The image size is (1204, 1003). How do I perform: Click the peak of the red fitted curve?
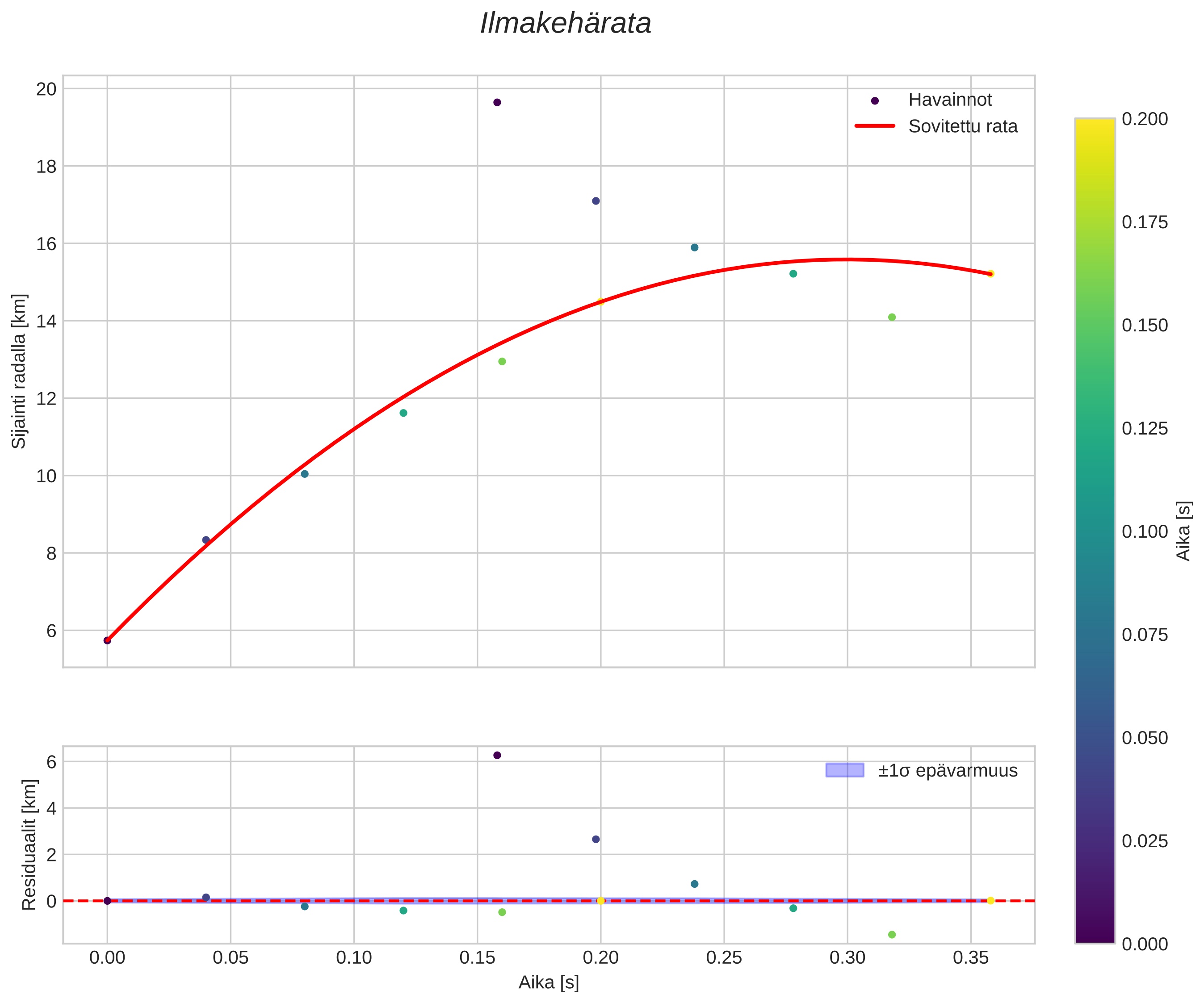[x=847, y=259]
